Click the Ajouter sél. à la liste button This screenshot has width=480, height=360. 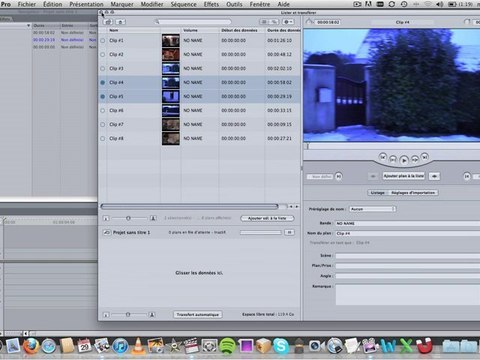[267, 218]
